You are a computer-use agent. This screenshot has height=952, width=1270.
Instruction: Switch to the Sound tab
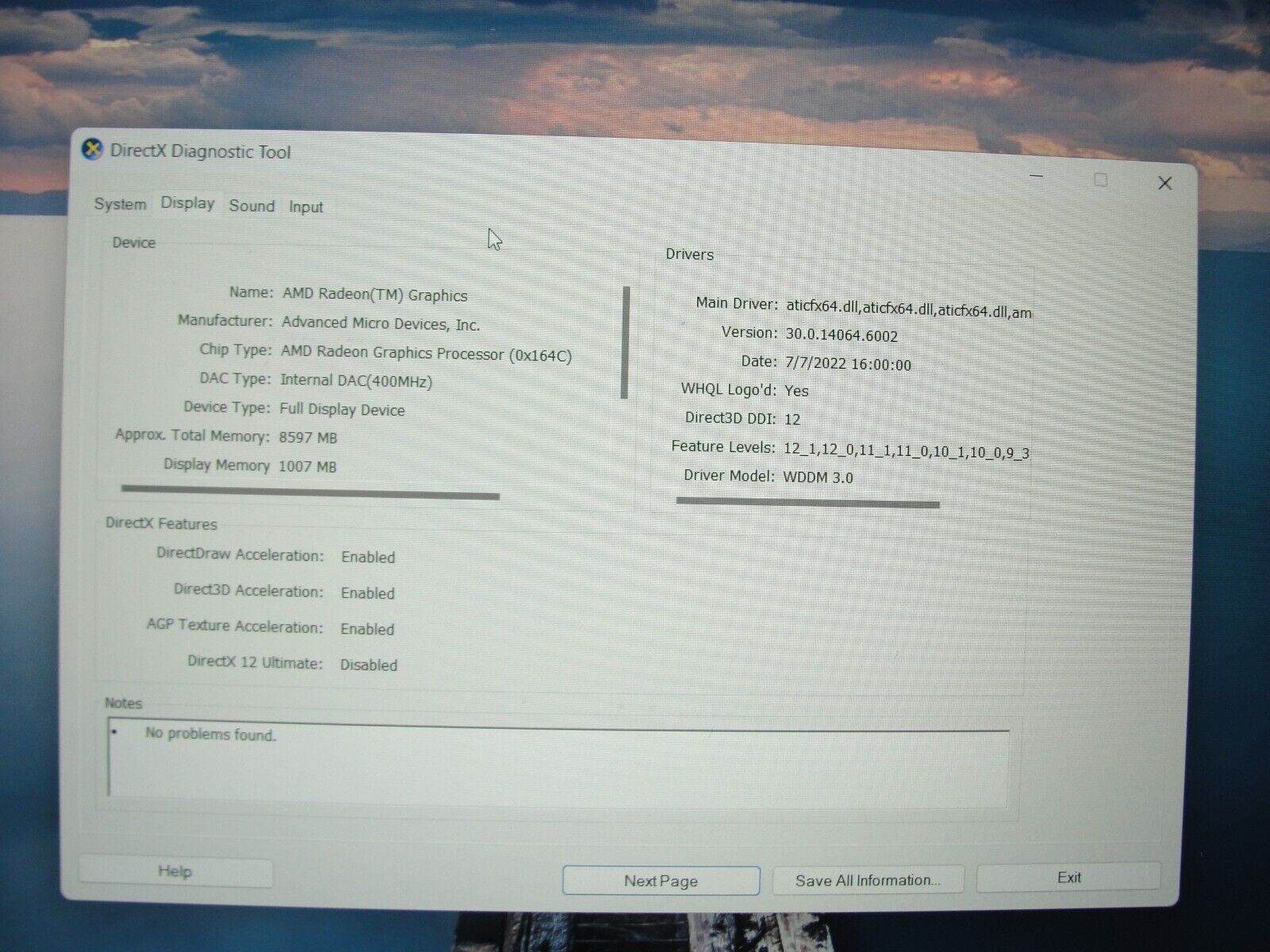pyautogui.click(x=251, y=205)
